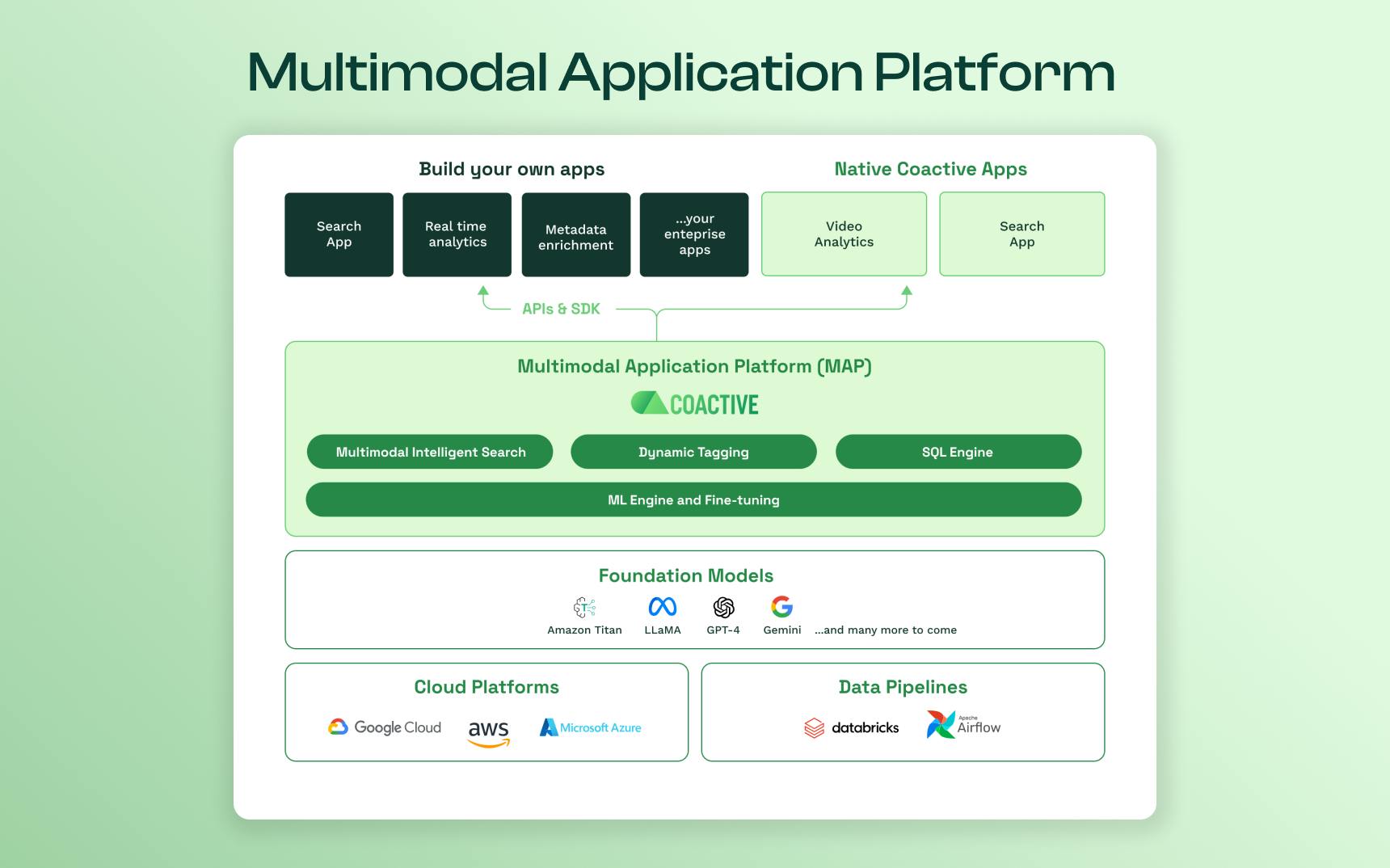
Task: Select the Meta LLaMA logo
Action: pyautogui.click(x=663, y=607)
